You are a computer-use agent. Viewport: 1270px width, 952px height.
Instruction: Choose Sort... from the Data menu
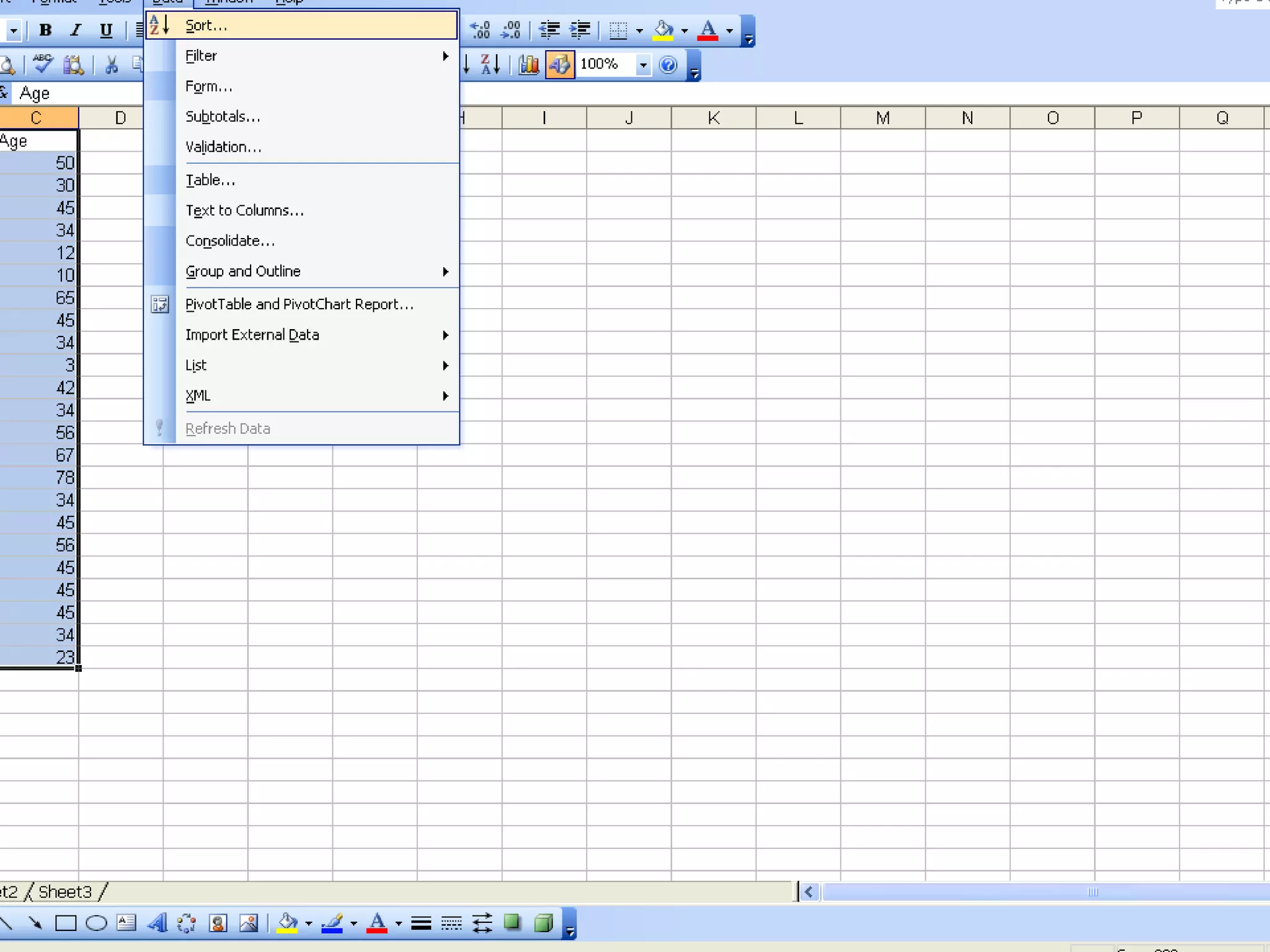pyautogui.click(x=206, y=25)
